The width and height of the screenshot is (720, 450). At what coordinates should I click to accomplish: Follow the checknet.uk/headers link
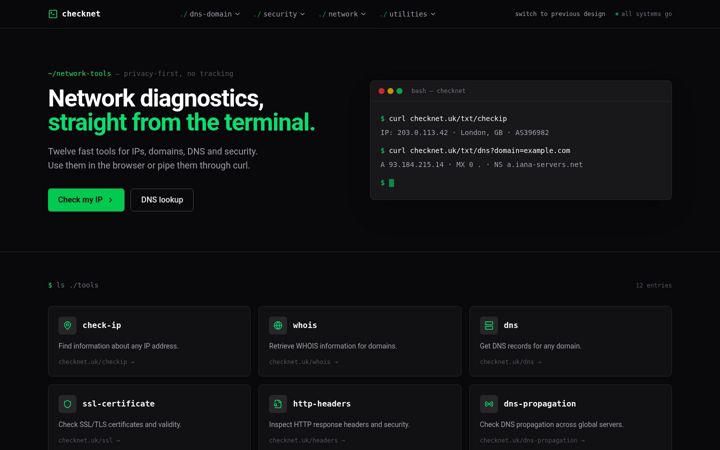(x=307, y=440)
